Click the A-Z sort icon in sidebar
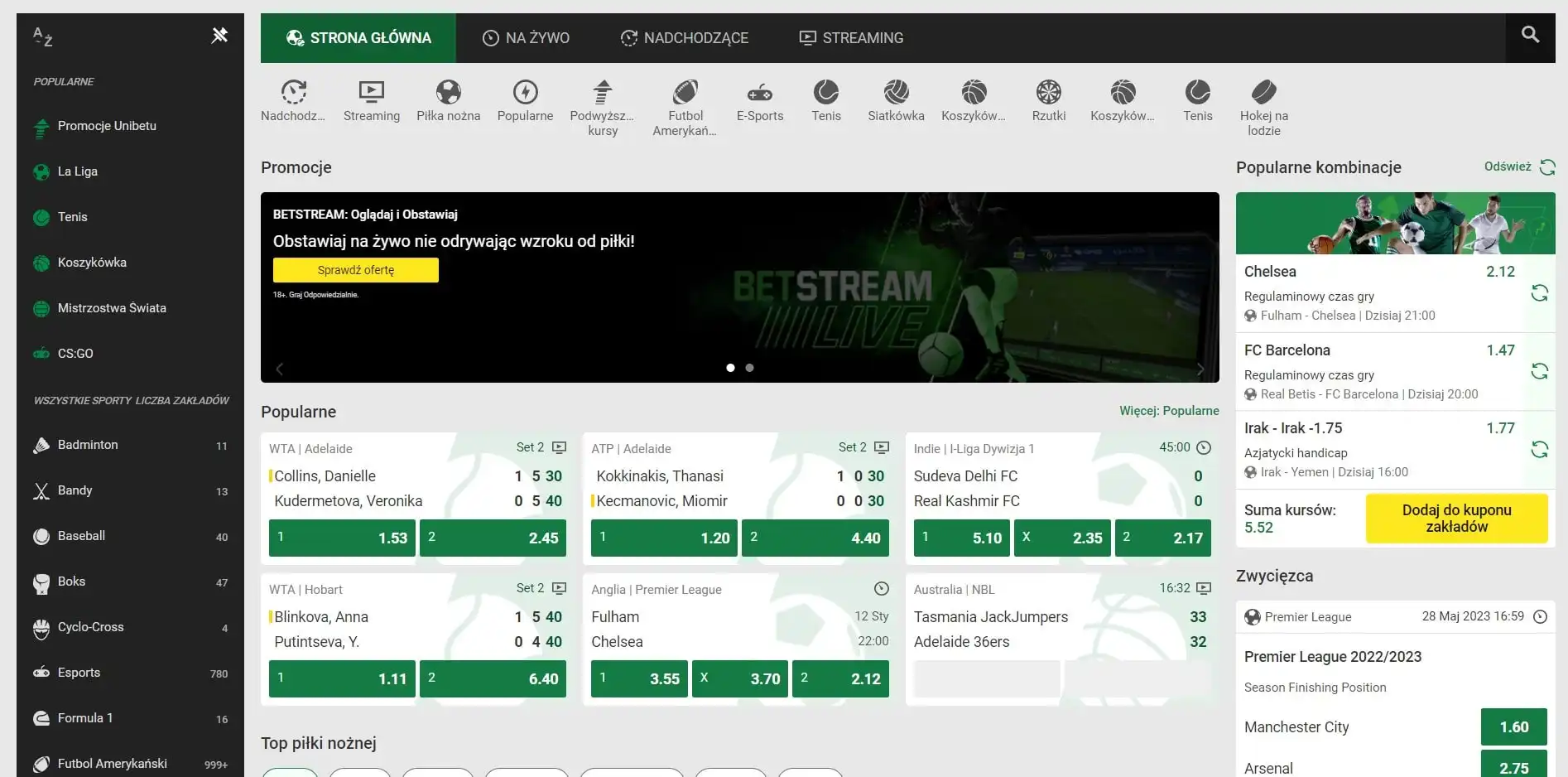 click(x=42, y=36)
